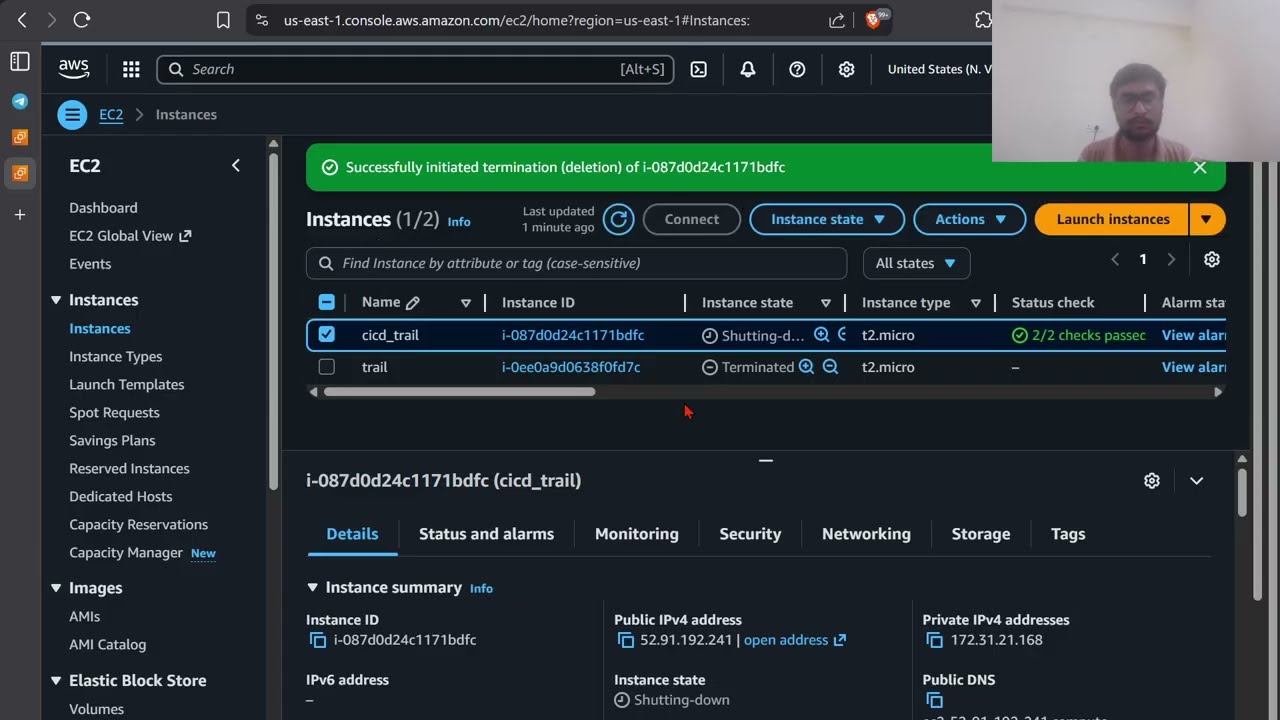This screenshot has width=1280, height=720.
Task: Refresh the instances list
Action: [x=618, y=219]
